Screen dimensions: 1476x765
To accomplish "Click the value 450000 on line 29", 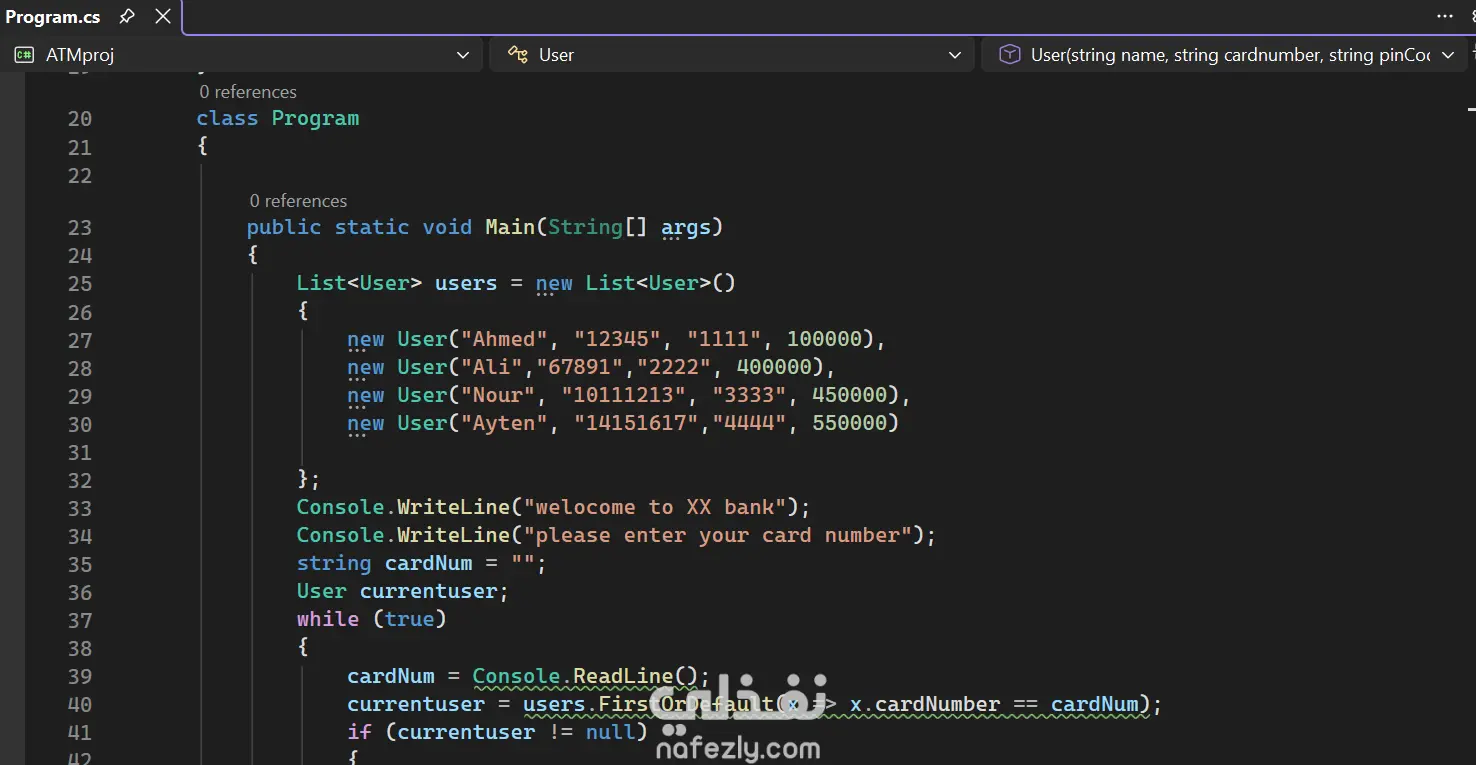I will pos(849,395).
